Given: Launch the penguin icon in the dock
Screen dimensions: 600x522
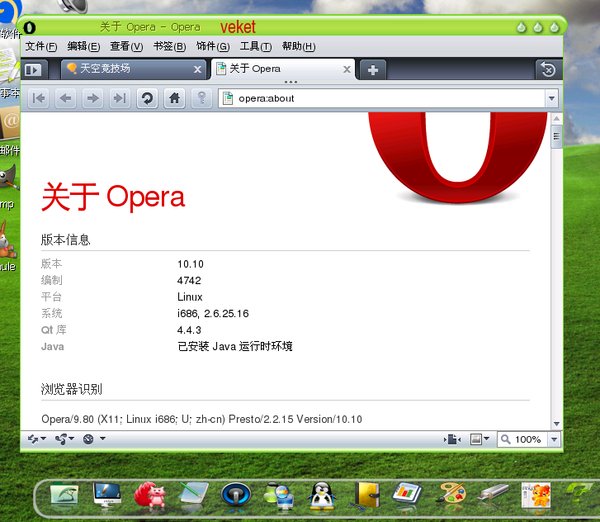Looking at the screenshot, I should click(321, 493).
